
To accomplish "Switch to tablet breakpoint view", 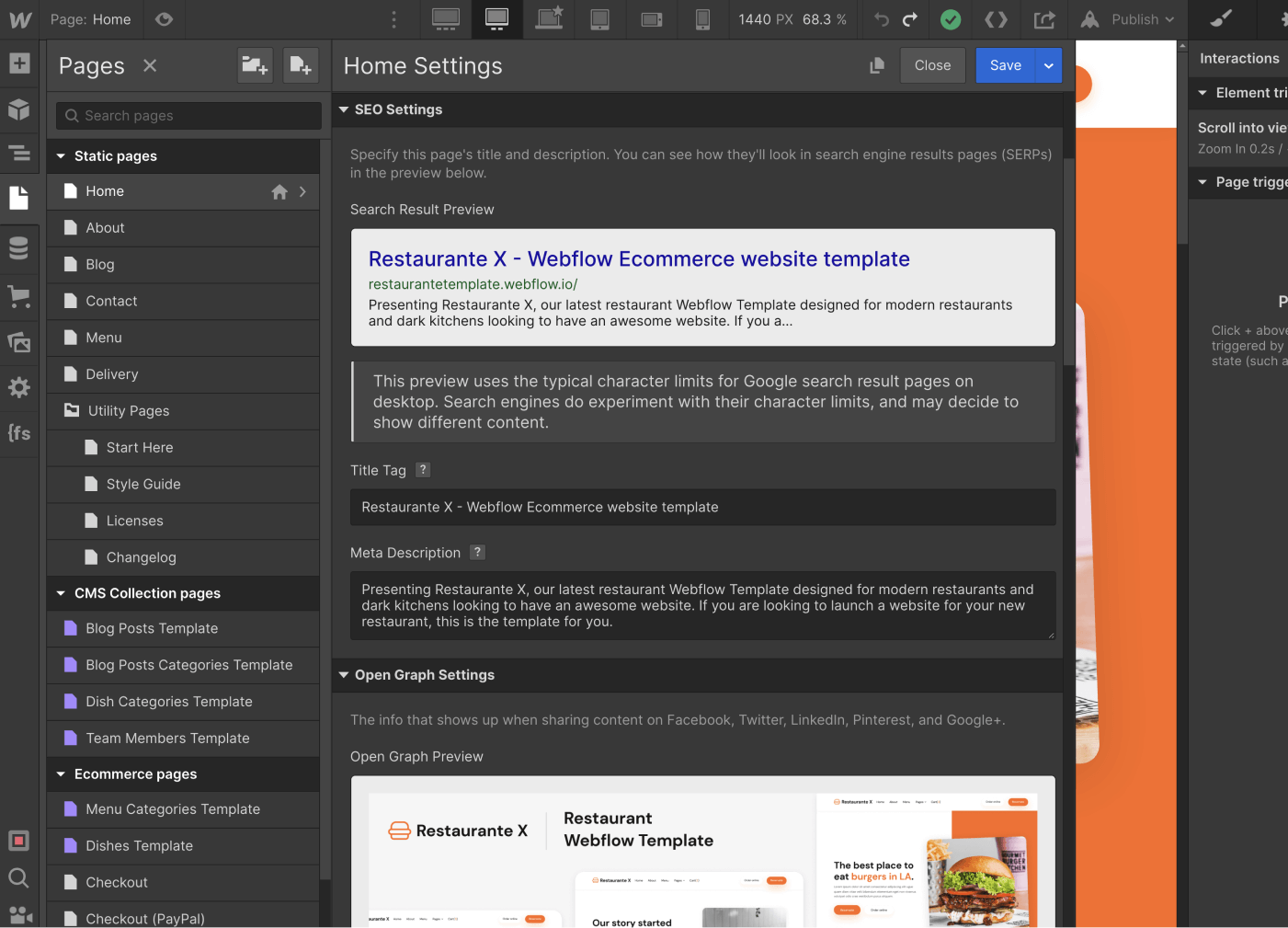I will (599, 18).
